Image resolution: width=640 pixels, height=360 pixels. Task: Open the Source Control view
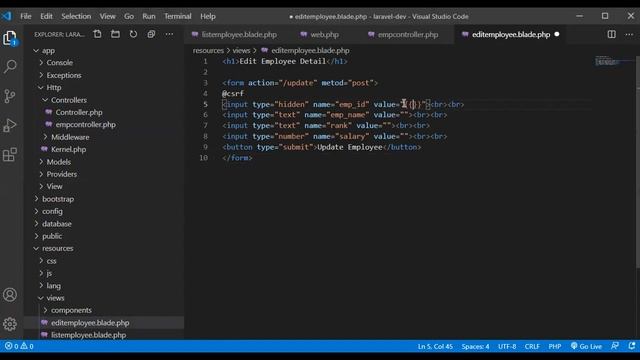click(10, 96)
